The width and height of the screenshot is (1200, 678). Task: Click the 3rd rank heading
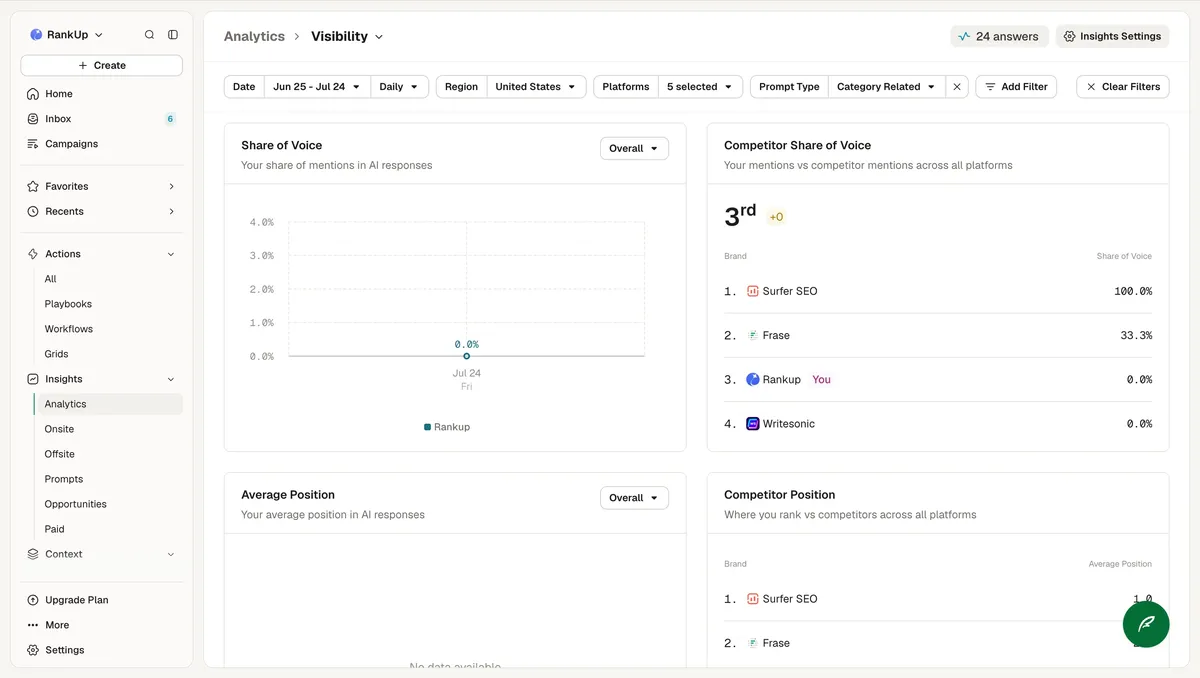740,215
